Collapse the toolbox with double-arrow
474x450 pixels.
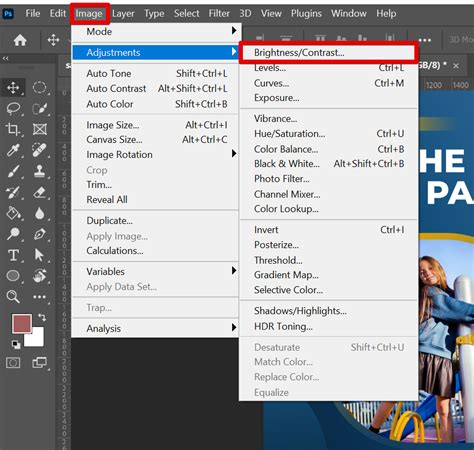5,59
